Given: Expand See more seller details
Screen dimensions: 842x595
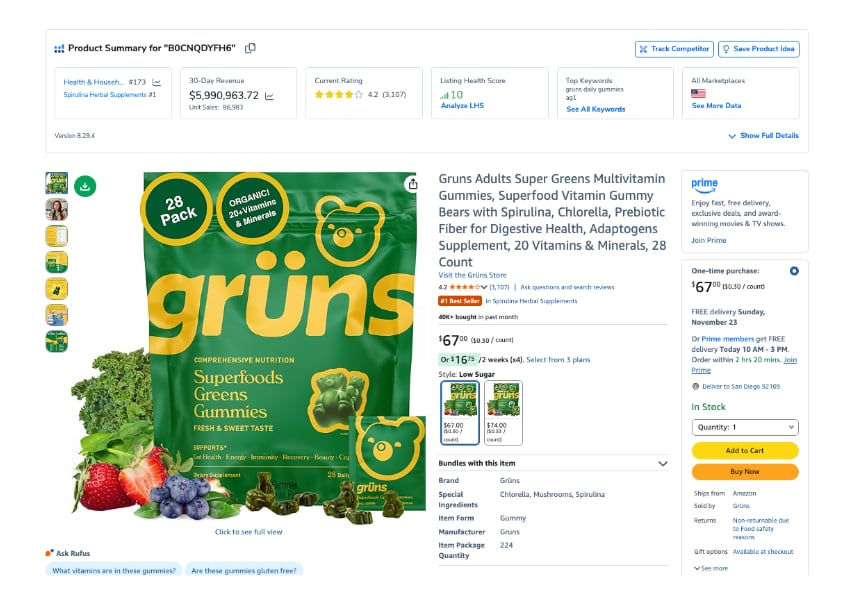Looking at the screenshot, I should (x=711, y=568).
